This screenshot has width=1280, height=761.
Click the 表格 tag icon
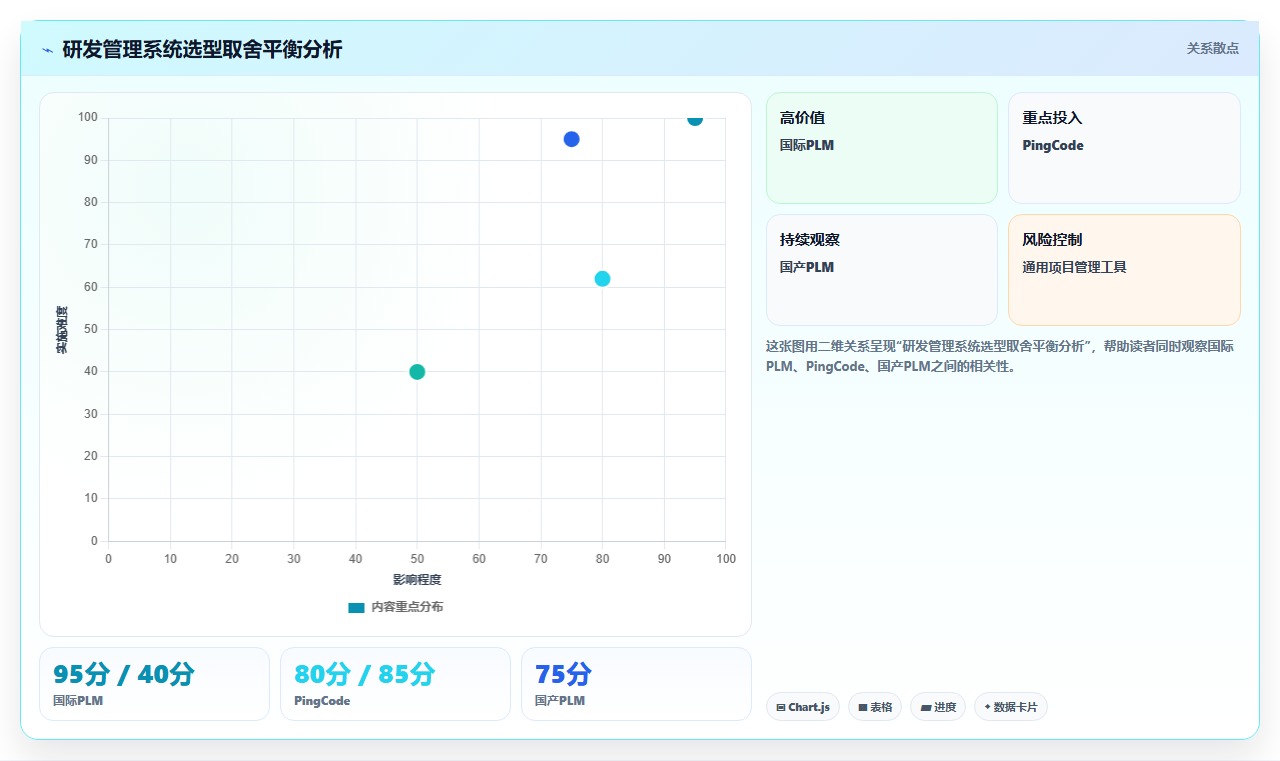pos(863,708)
